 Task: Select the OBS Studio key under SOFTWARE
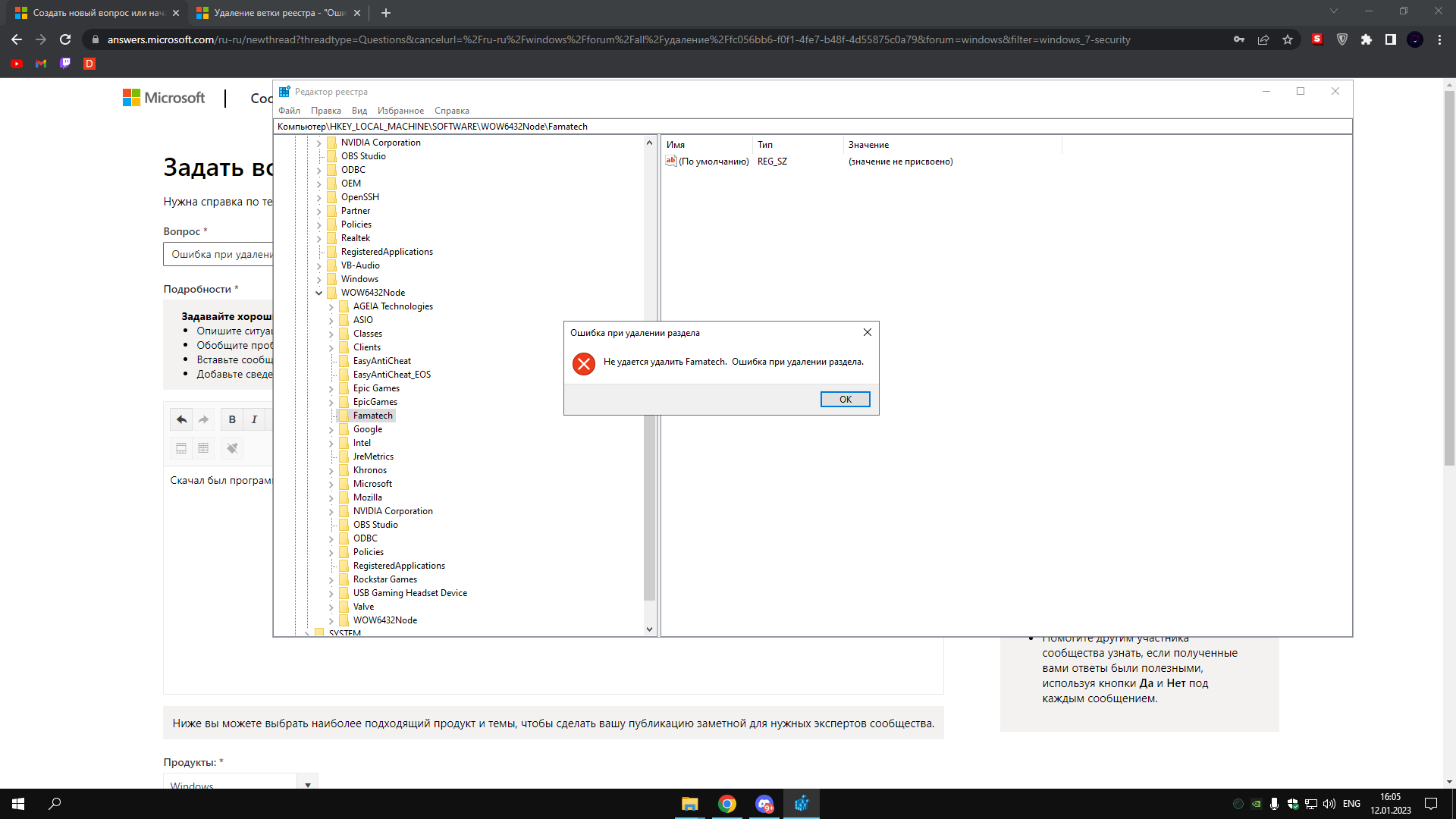click(362, 156)
